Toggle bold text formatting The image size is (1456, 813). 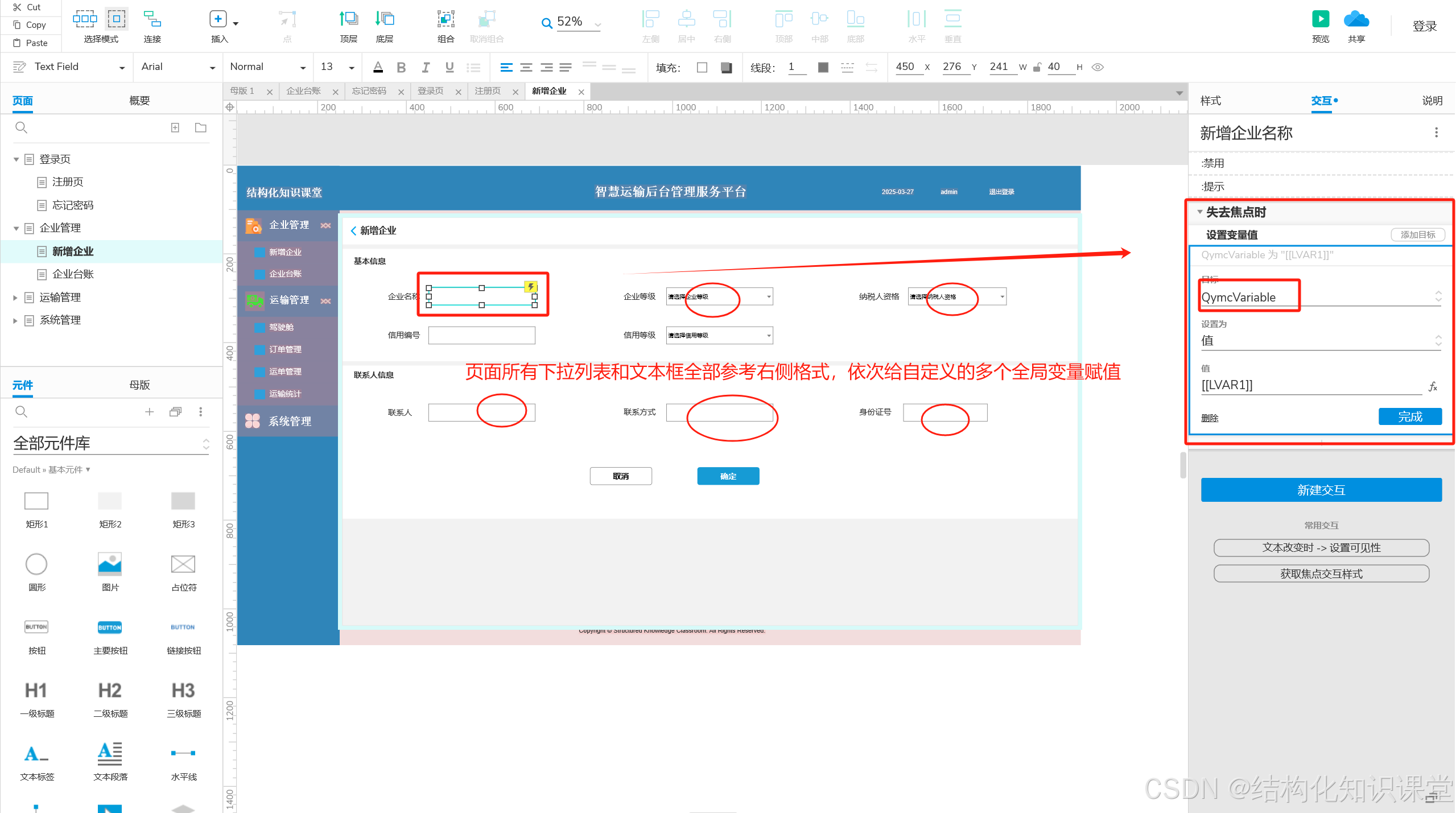click(401, 67)
